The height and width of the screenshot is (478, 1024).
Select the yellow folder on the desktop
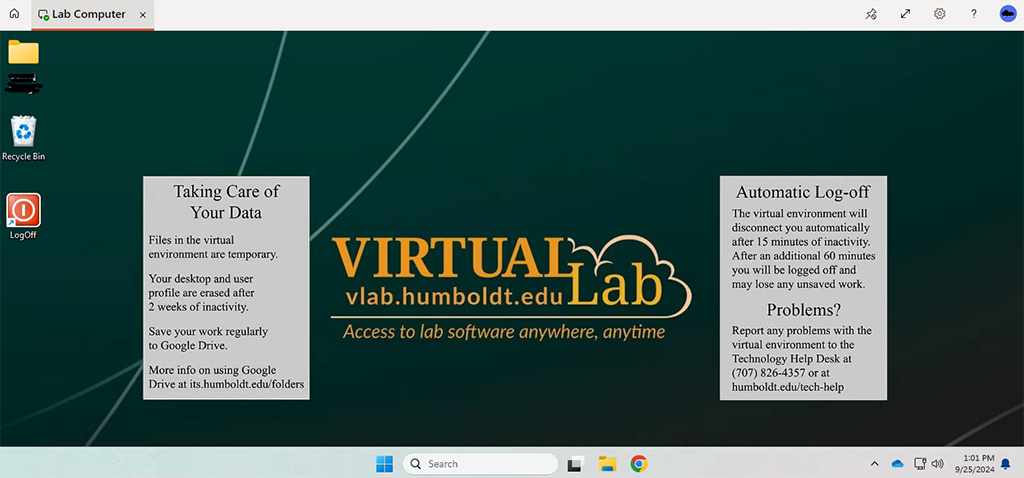coord(24,52)
